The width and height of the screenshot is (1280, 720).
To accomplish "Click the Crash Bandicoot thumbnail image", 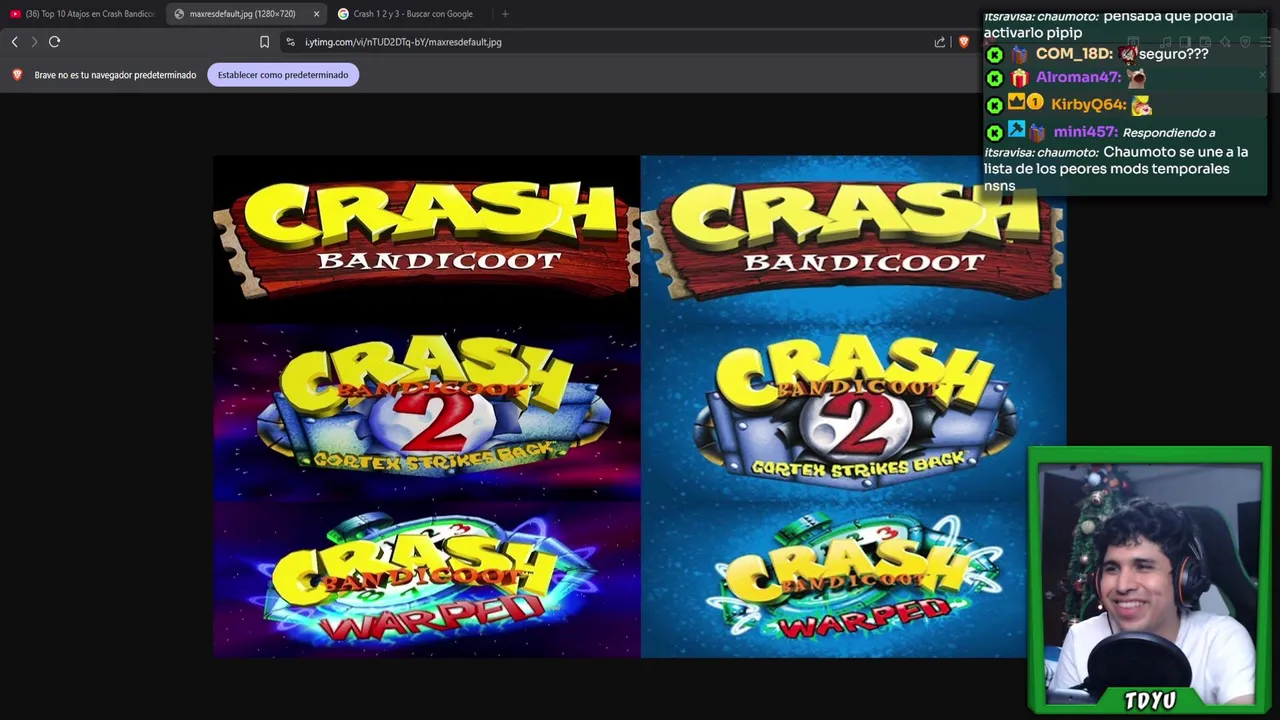I will pos(640,407).
